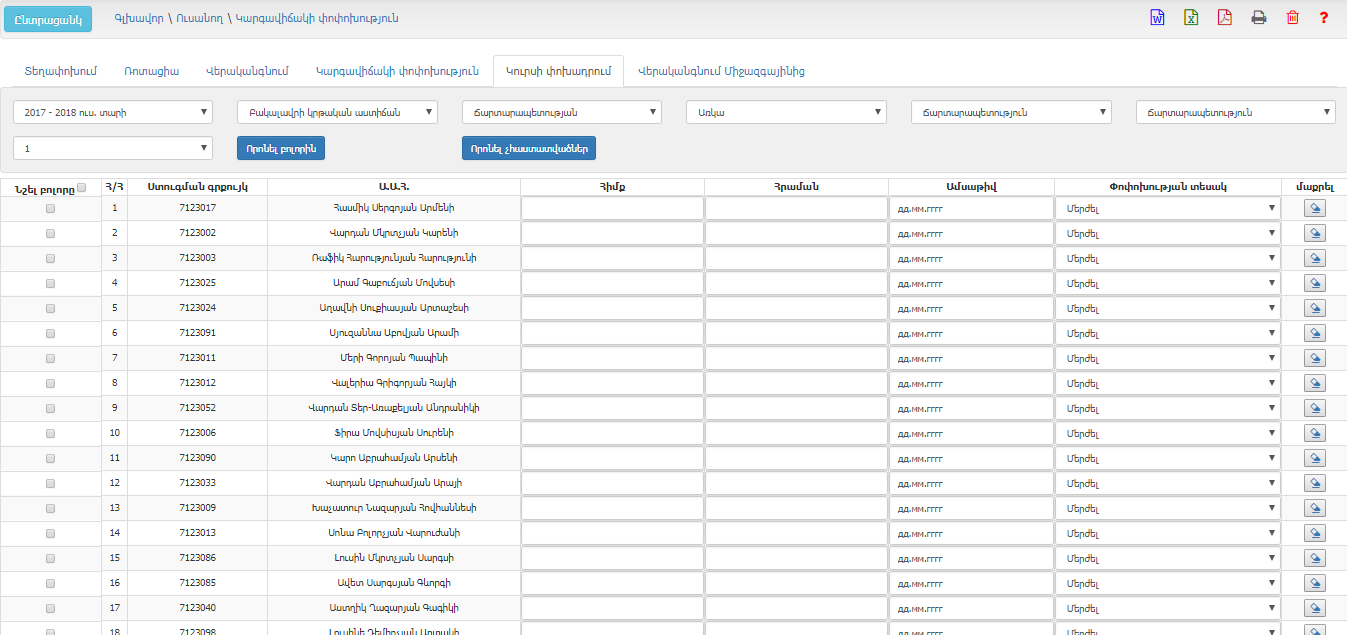
Task: Check the 'Նշել բոլորը' select-all checkbox
Action: pos(82,187)
